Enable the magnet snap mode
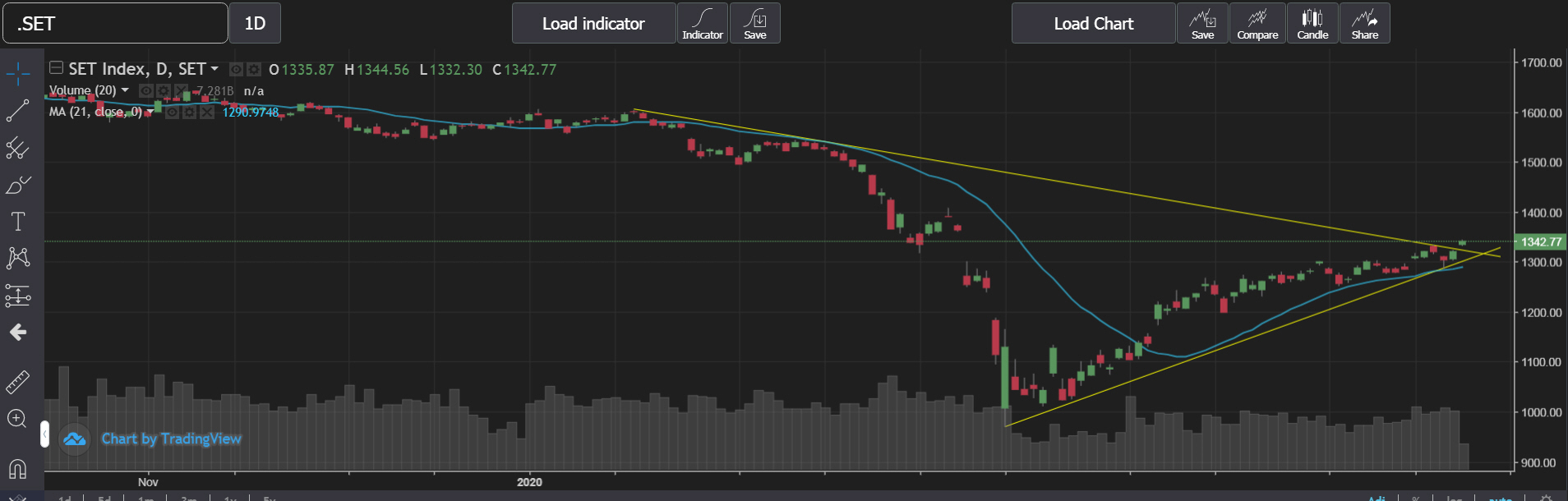Image resolution: width=1568 pixels, height=501 pixels. [18, 469]
